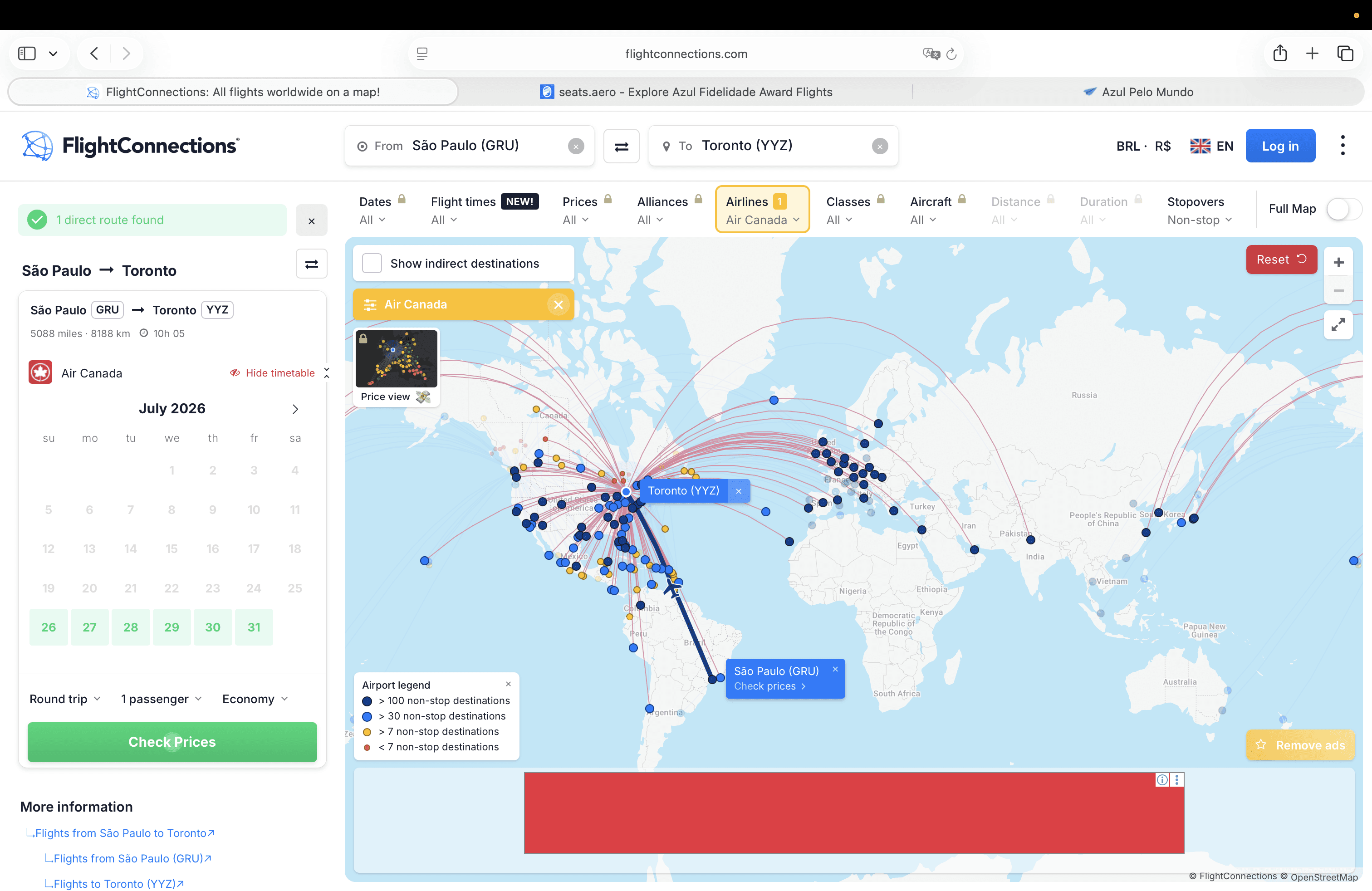Image resolution: width=1372 pixels, height=891 pixels.
Task: Open the Dates filter dropdown
Action: pyautogui.click(x=382, y=211)
